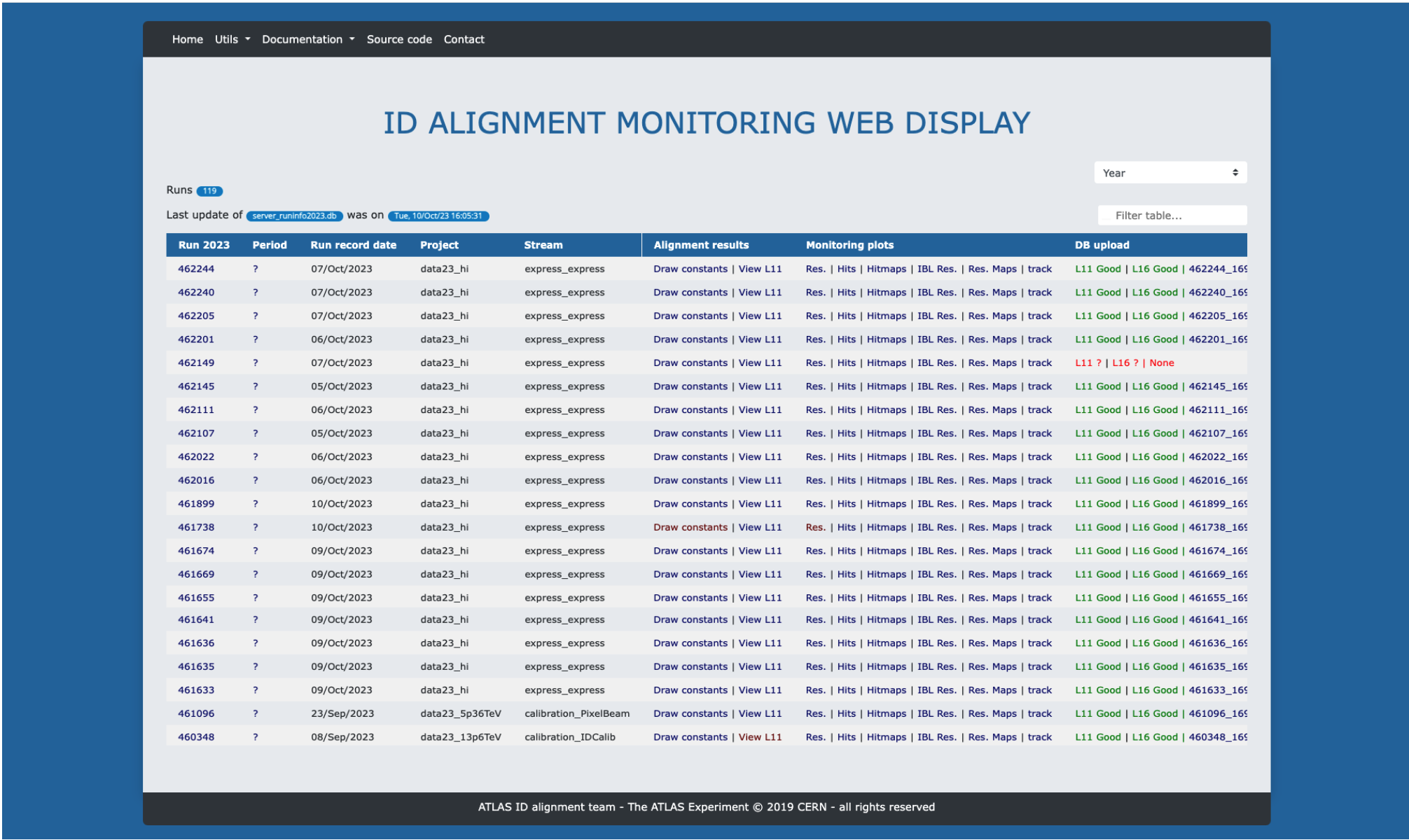
Task: Click L11 Good for run 462107
Action: (1098, 433)
